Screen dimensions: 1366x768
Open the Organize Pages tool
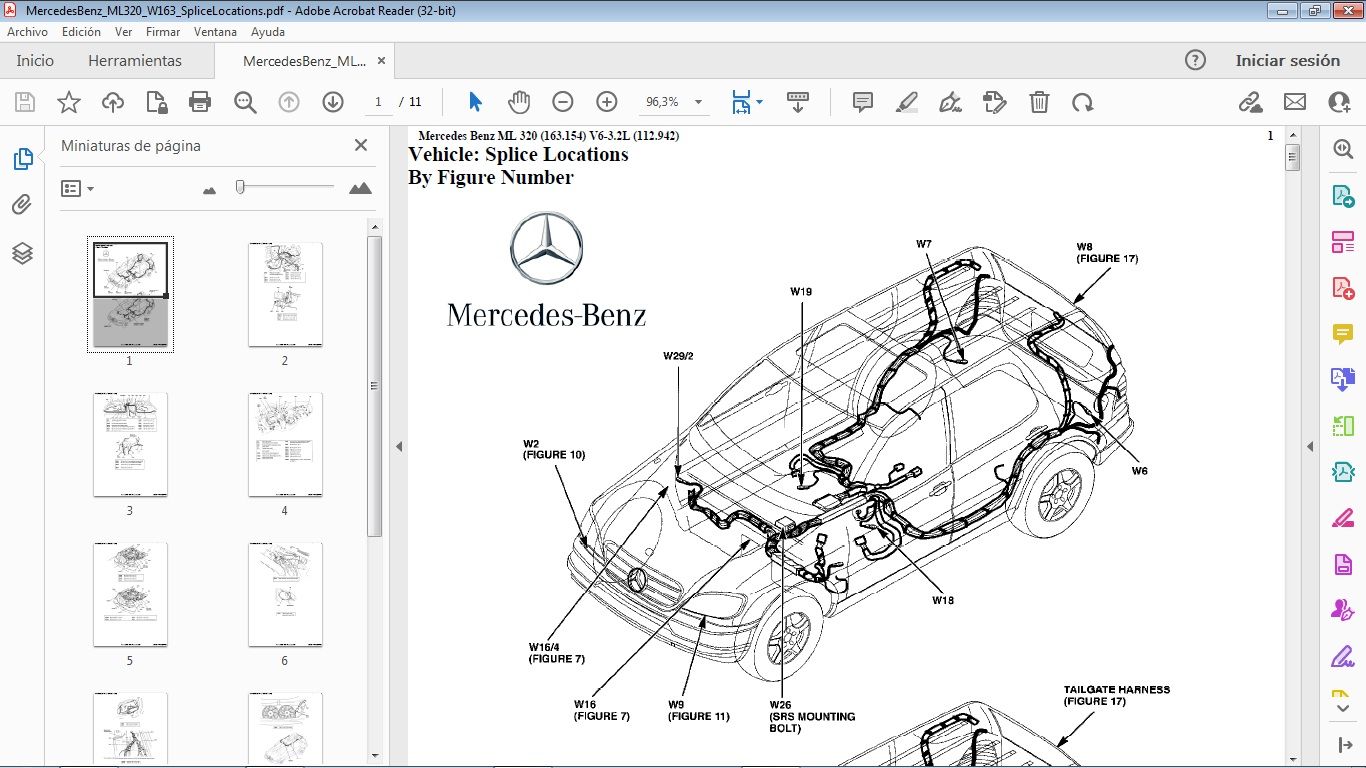[x=1342, y=241]
